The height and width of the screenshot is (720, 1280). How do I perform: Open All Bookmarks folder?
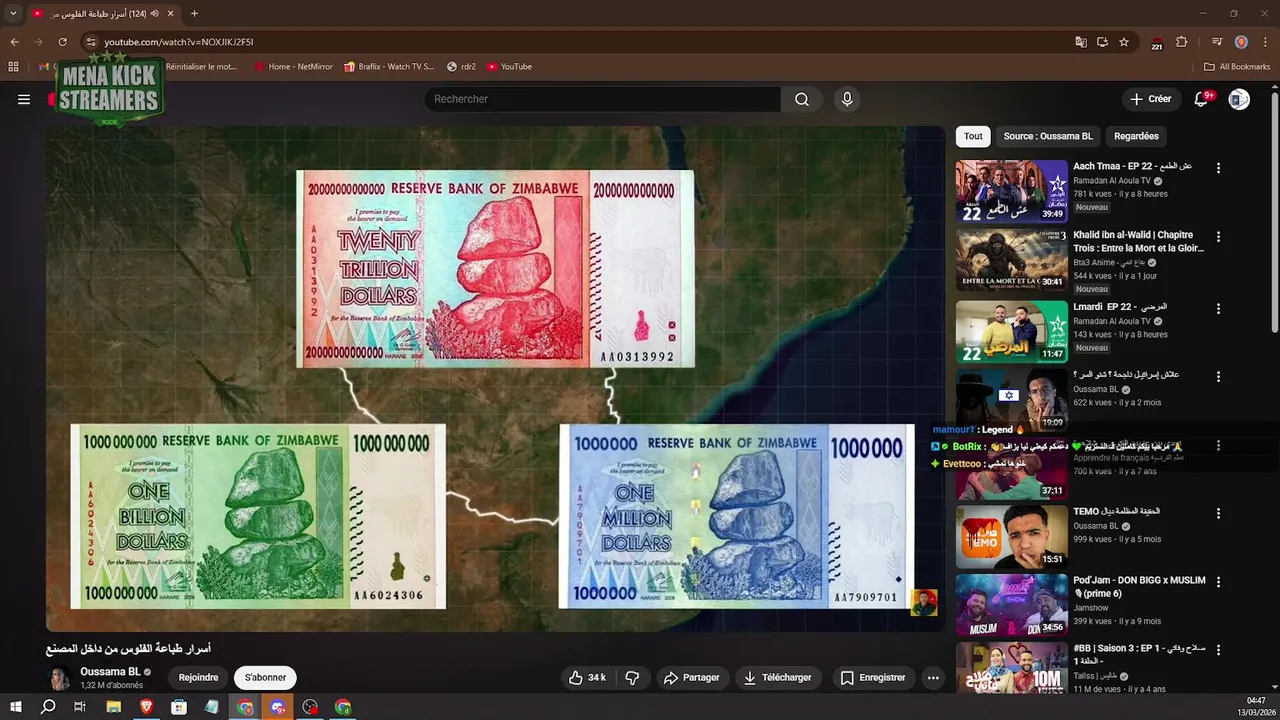pyautogui.click(x=1237, y=66)
